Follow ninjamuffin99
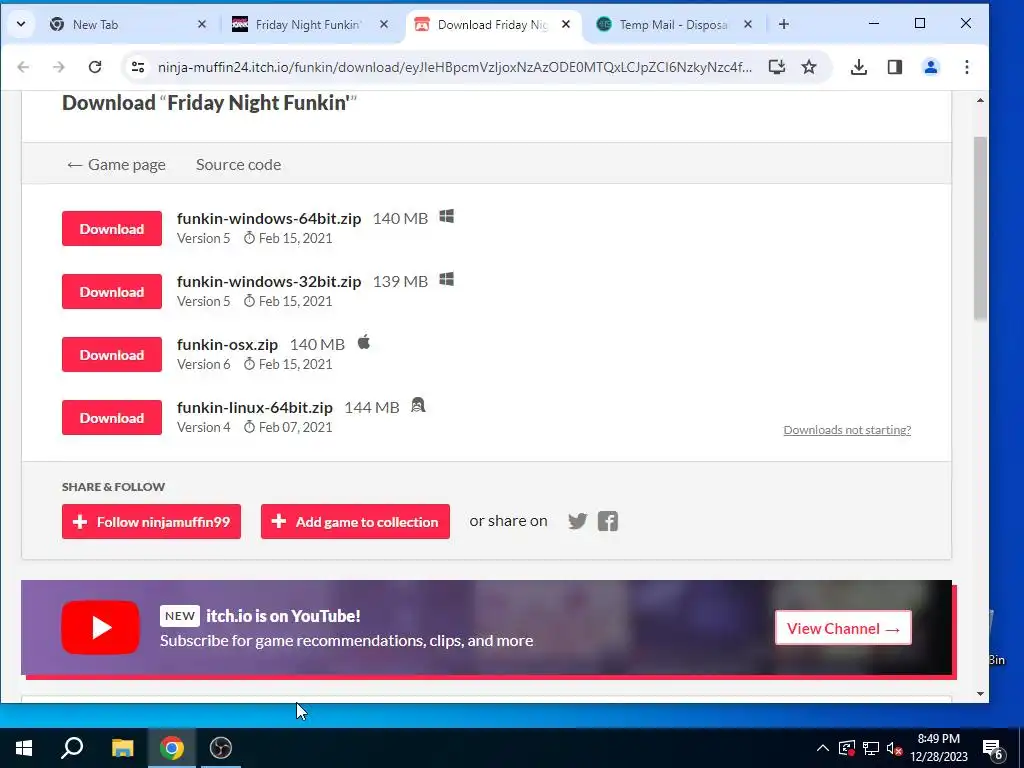This screenshot has height=768, width=1024. coord(152,522)
